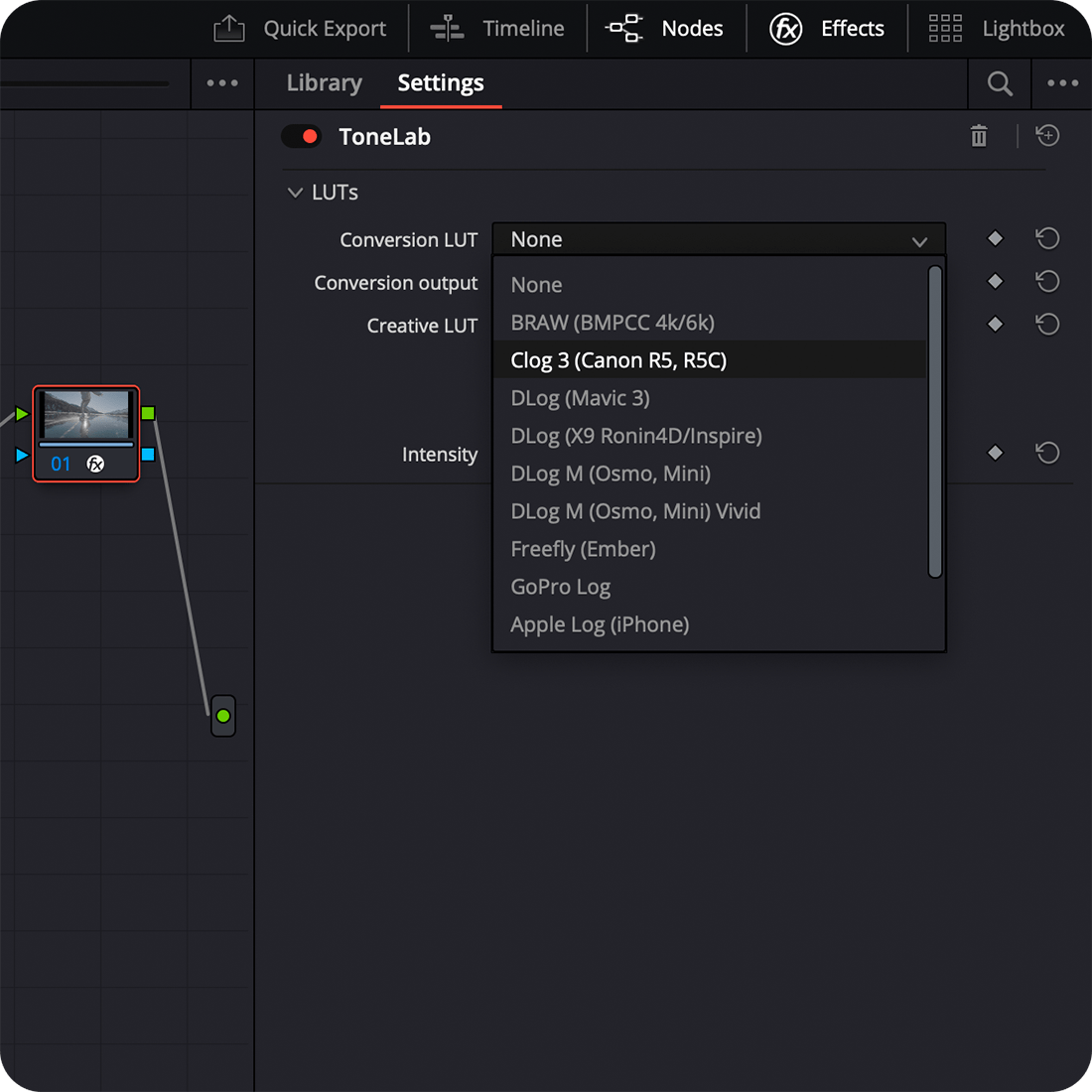Choose Clog 3 (Canon R5, R5C) option
The width and height of the screenshot is (1092, 1092).
(x=618, y=360)
